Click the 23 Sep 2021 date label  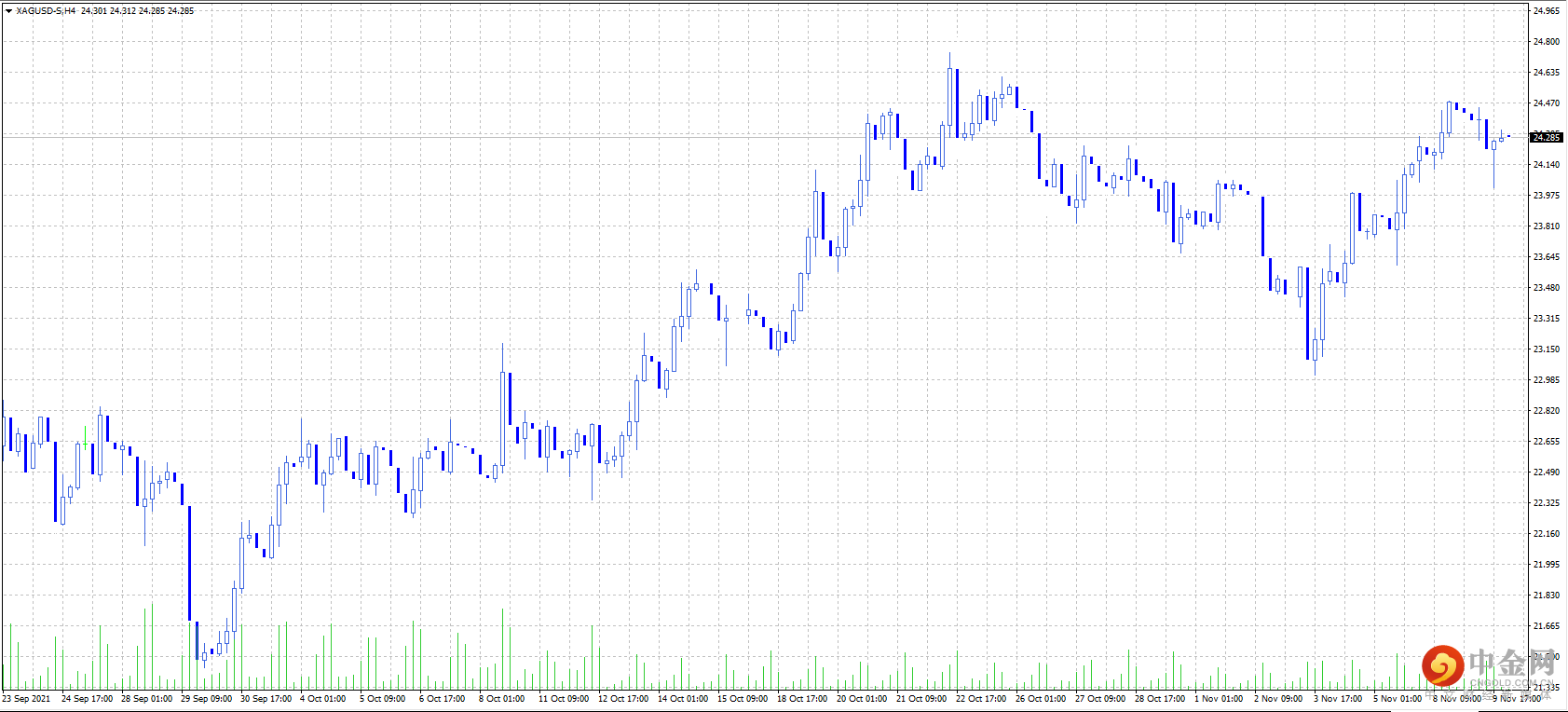[x=26, y=699]
